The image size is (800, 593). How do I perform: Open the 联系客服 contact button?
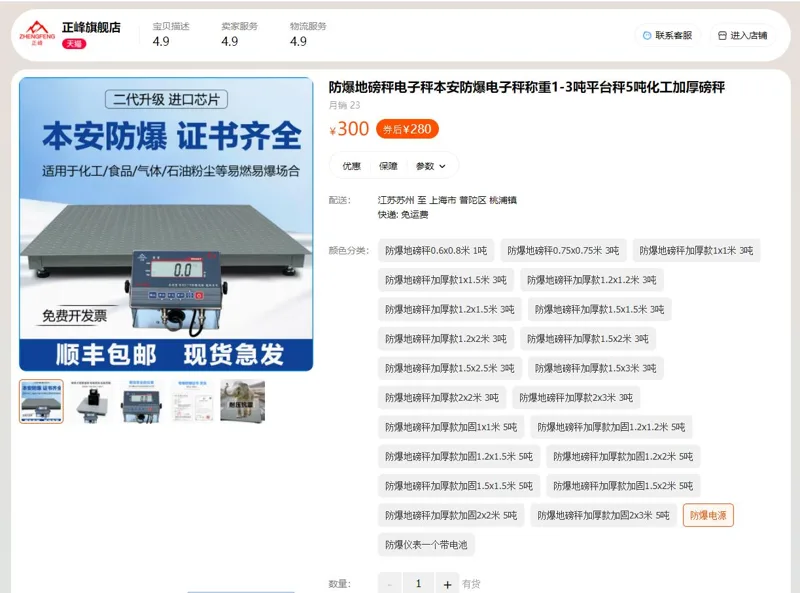668,36
